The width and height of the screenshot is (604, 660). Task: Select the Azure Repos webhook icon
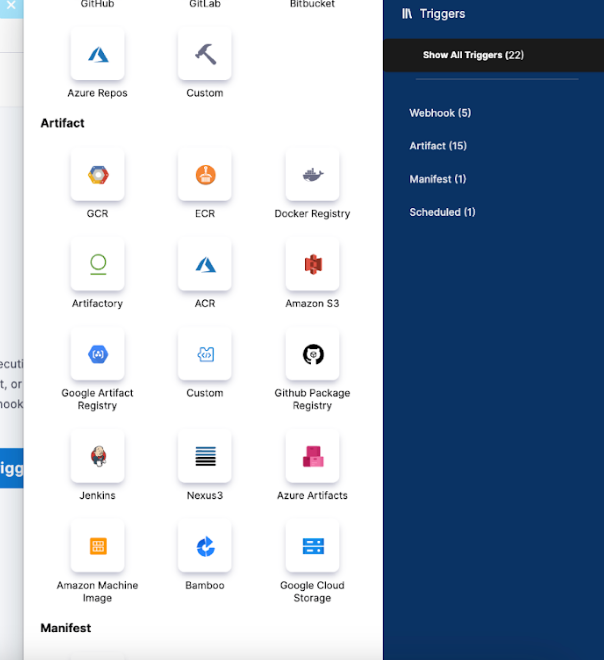[x=98, y=55]
